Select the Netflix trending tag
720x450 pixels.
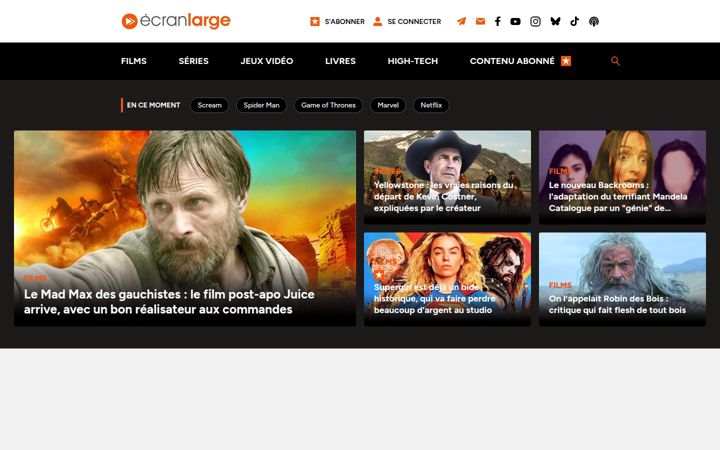coord(431,105)
